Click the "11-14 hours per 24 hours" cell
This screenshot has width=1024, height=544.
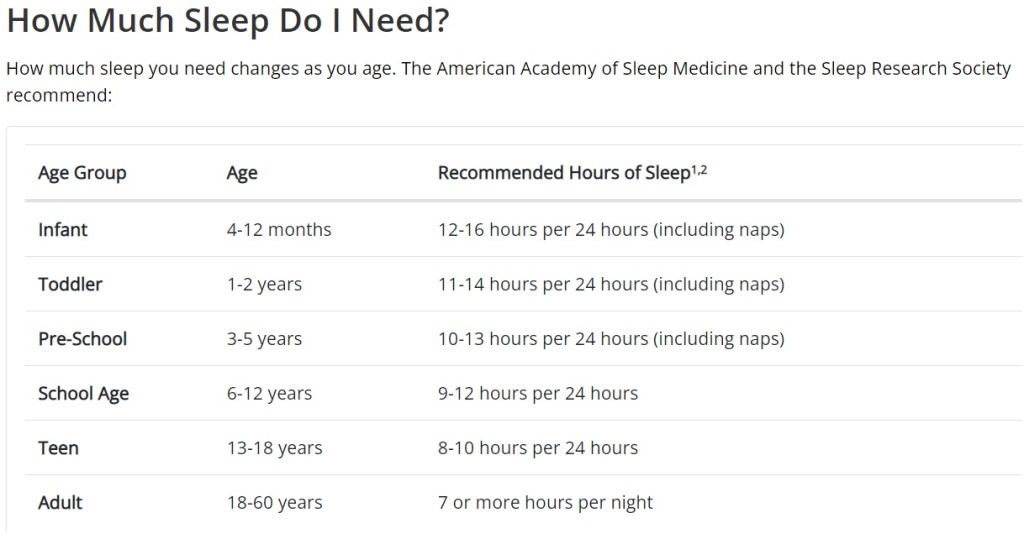610,284
